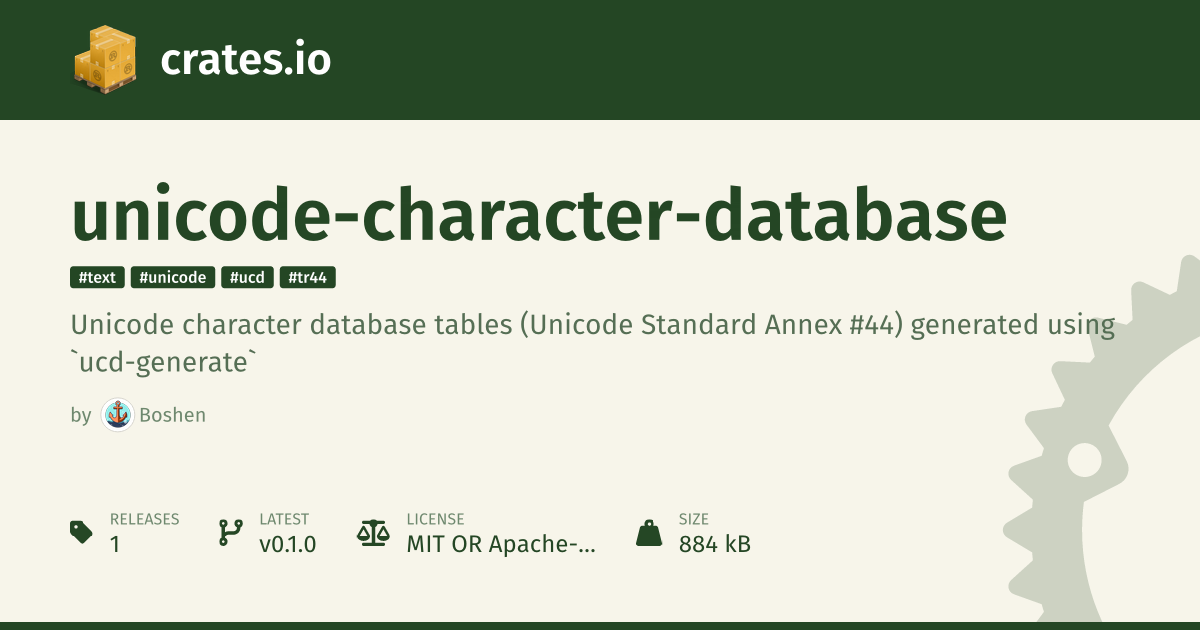Viewport: 1200px width, 630px height.
Task: Click the #tr44 keyword tag
Action: [307, 278]
